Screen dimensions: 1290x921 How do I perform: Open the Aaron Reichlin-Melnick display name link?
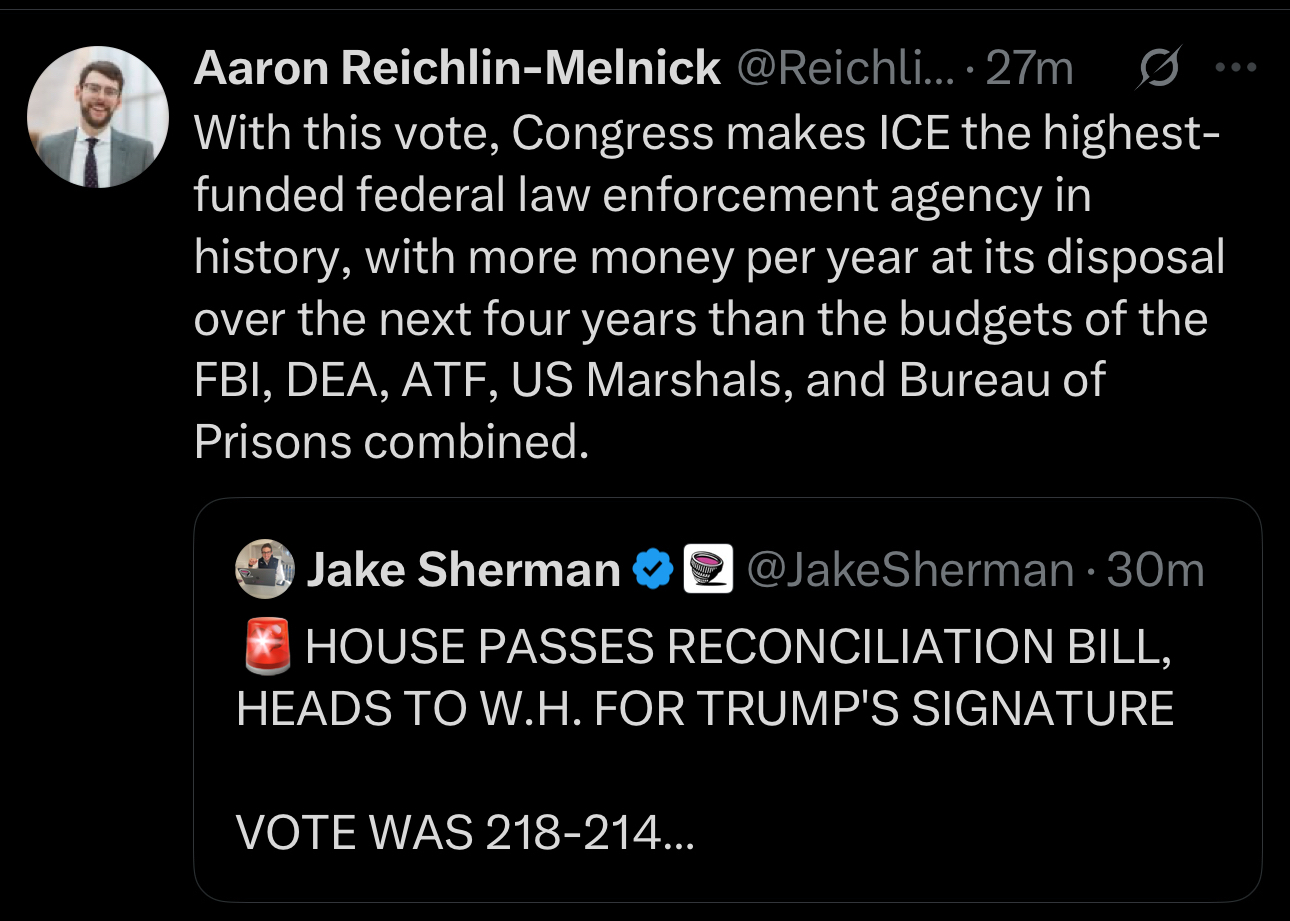click(x=457, y=68)
